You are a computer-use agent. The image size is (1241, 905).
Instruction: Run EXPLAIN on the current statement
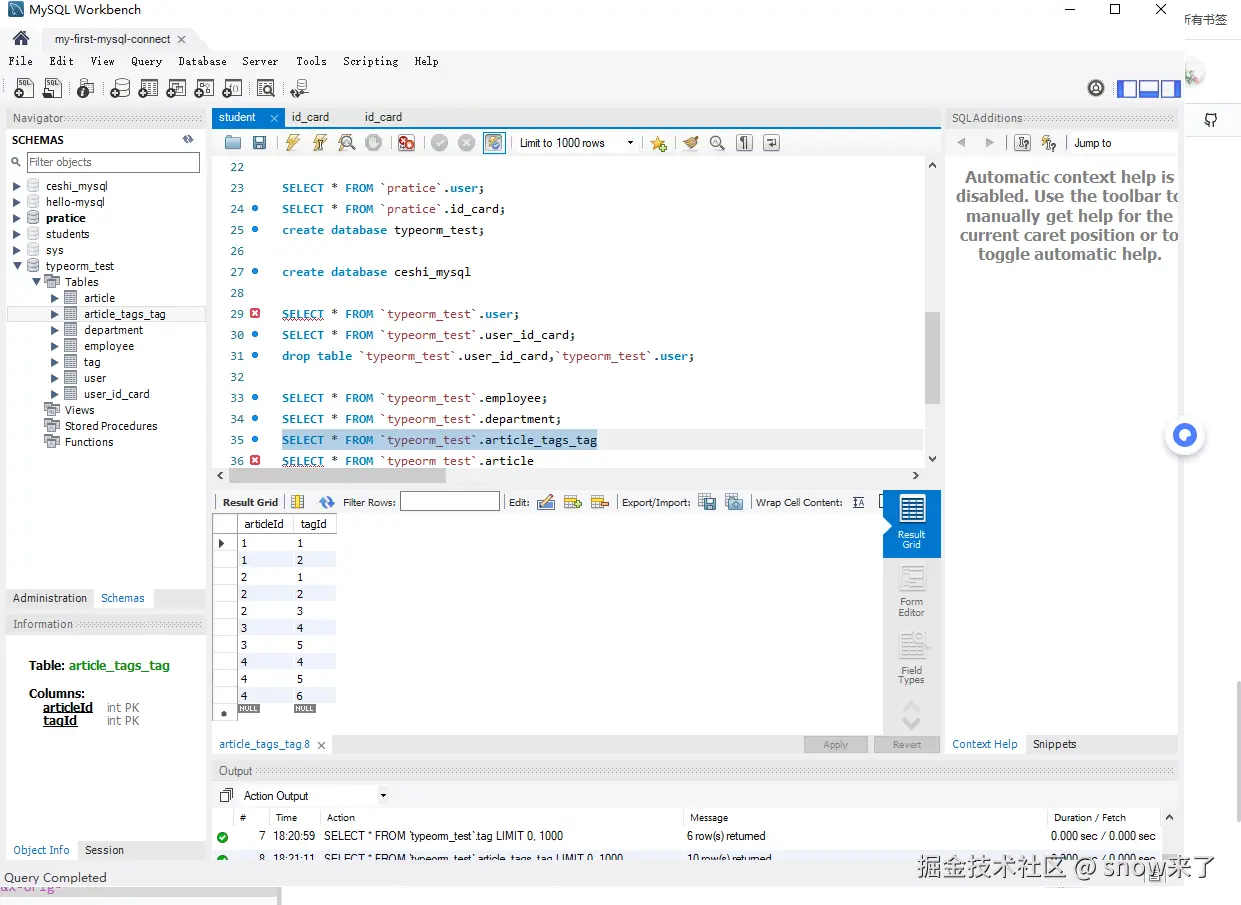click(x=346, y=143)
